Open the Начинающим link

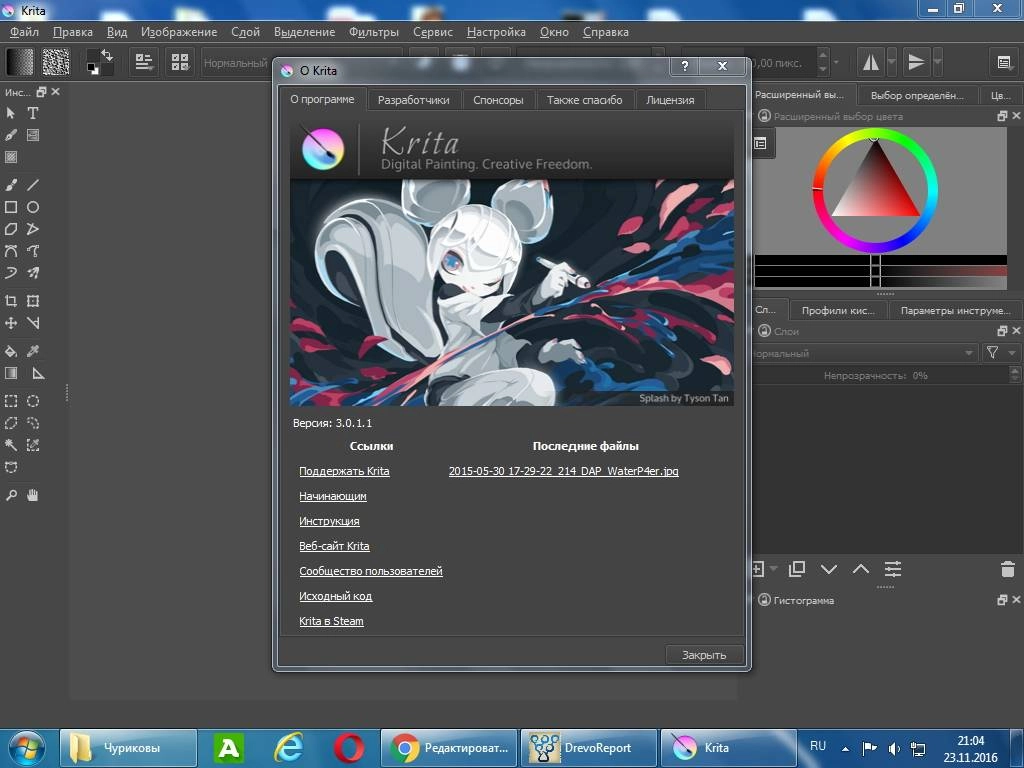(x=333, y=496)
